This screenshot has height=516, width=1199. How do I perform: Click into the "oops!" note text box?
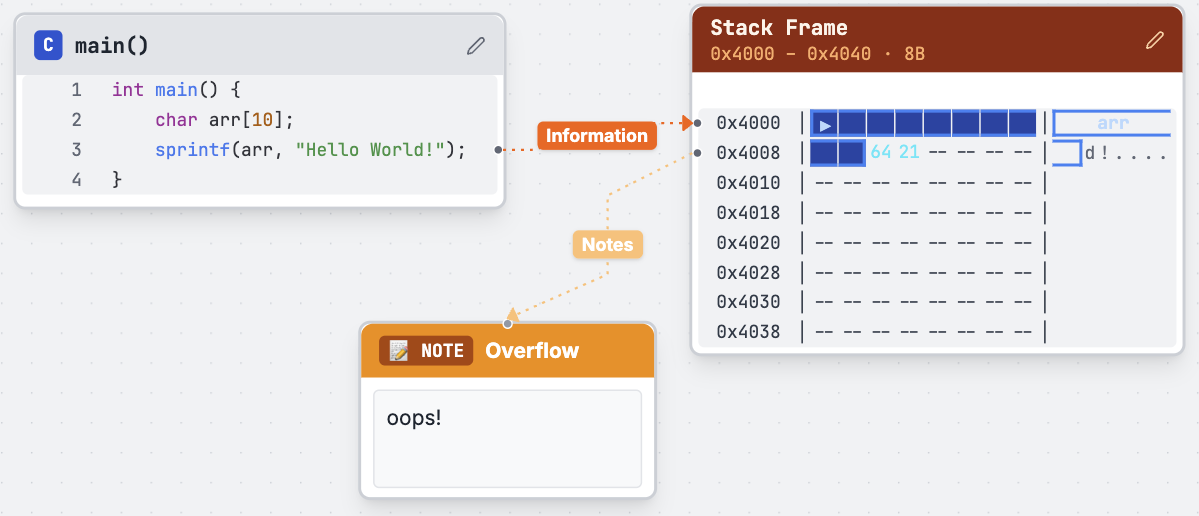tap(507, 438)
